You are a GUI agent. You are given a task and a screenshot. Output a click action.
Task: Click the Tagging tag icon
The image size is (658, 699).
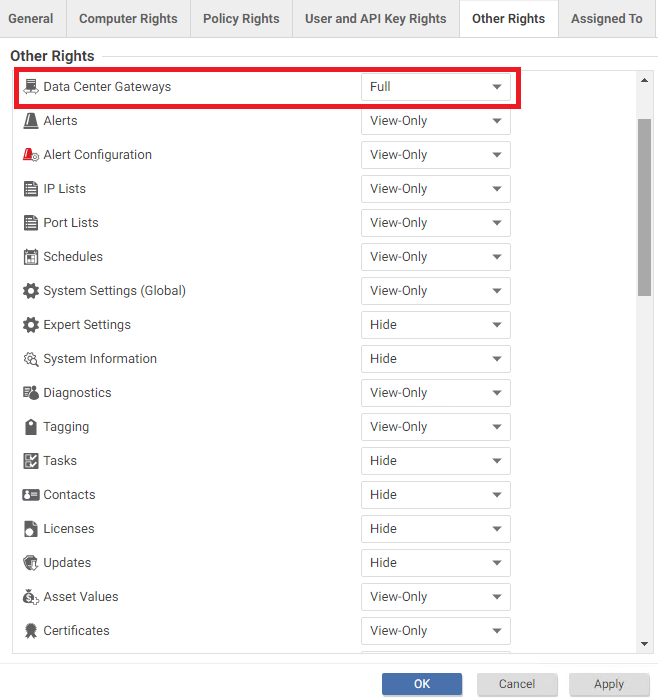31,427
